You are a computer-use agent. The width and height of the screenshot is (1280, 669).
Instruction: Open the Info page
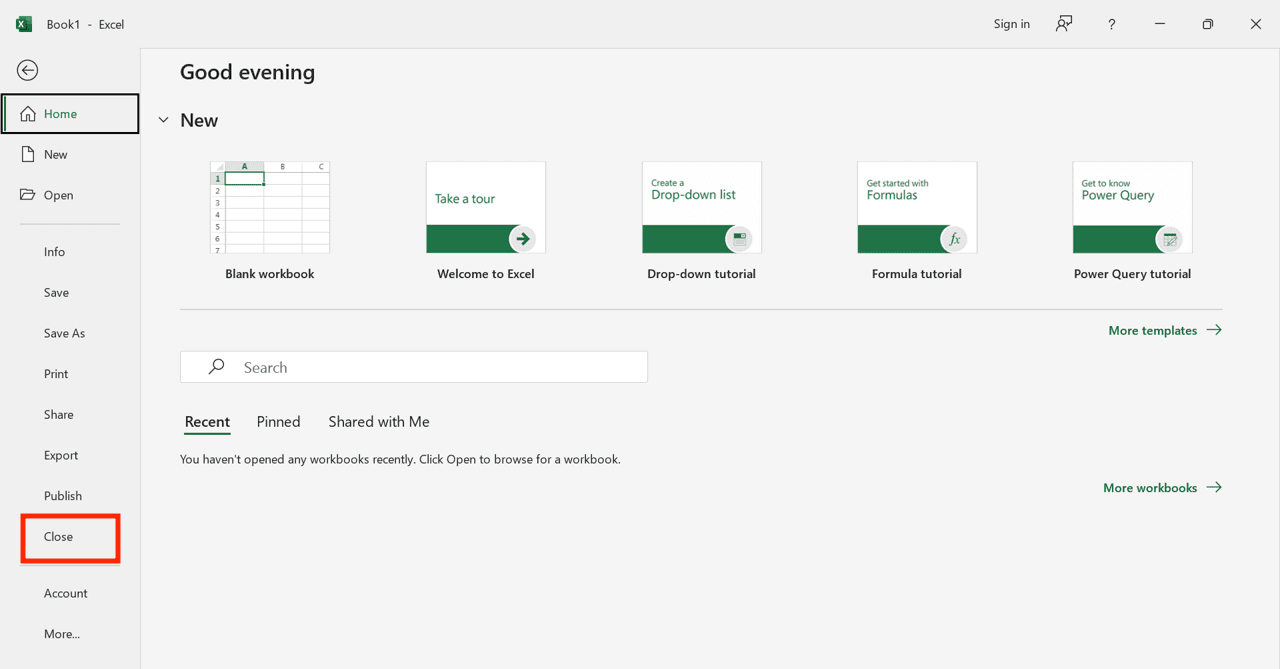click(70, 252)
